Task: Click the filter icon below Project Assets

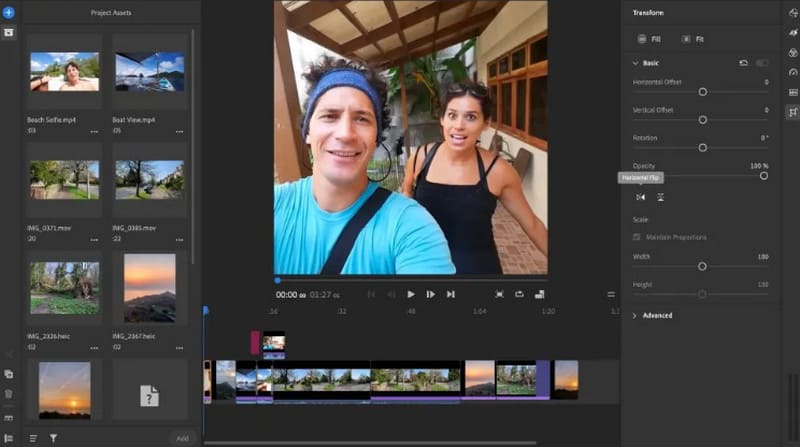Action: (x=53, y=438)
